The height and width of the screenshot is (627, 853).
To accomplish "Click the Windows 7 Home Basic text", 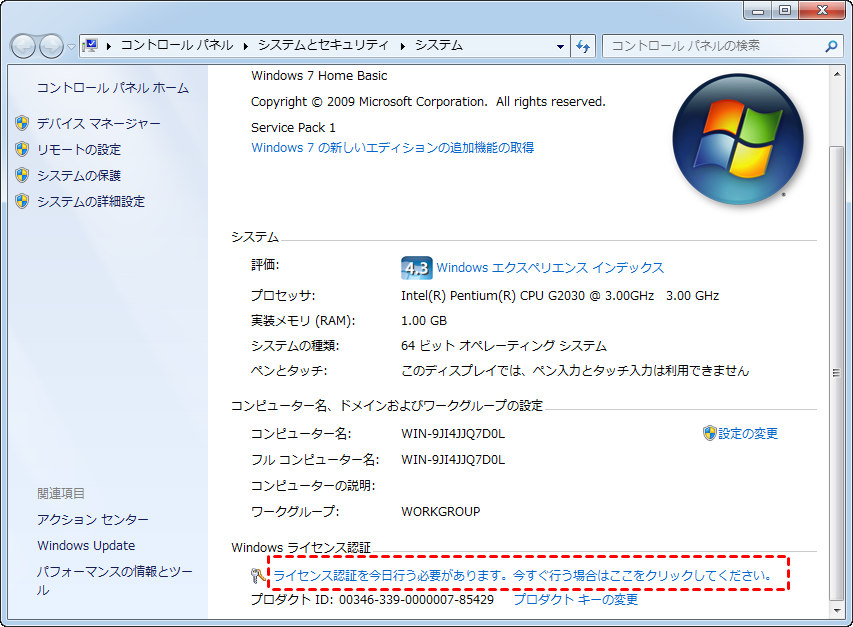I will click(319, 76).
